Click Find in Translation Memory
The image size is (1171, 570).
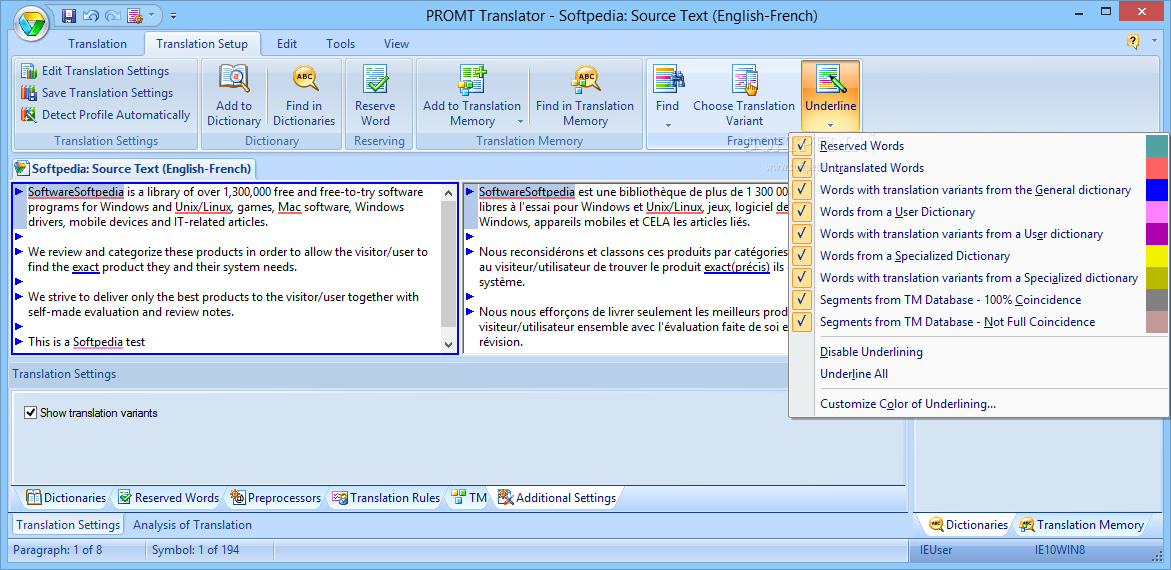585,95
